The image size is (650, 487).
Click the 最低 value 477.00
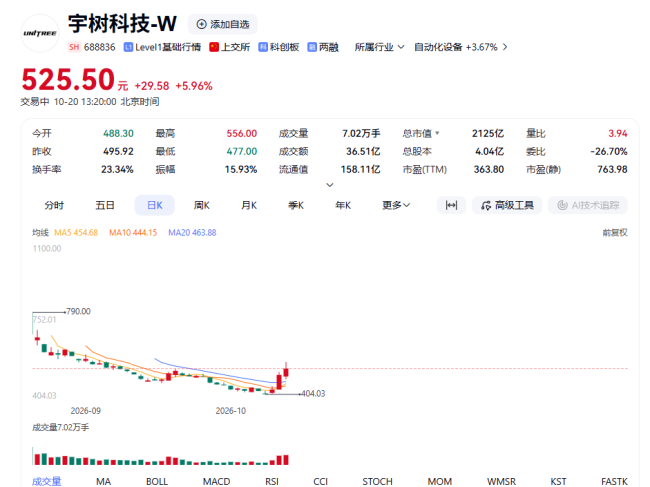pyautogui.click(x=242, y=152)
